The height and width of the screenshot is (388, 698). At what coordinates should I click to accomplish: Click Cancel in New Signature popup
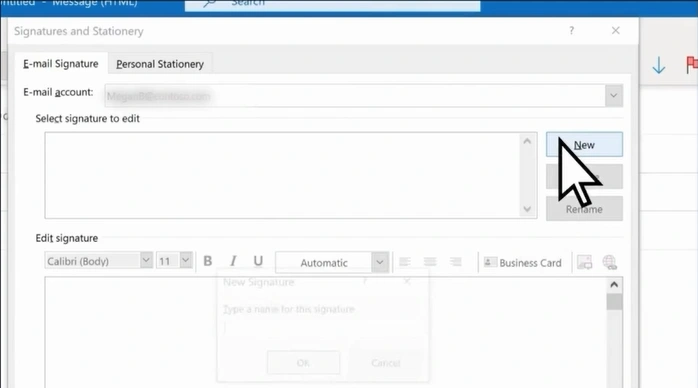(386, 363)
